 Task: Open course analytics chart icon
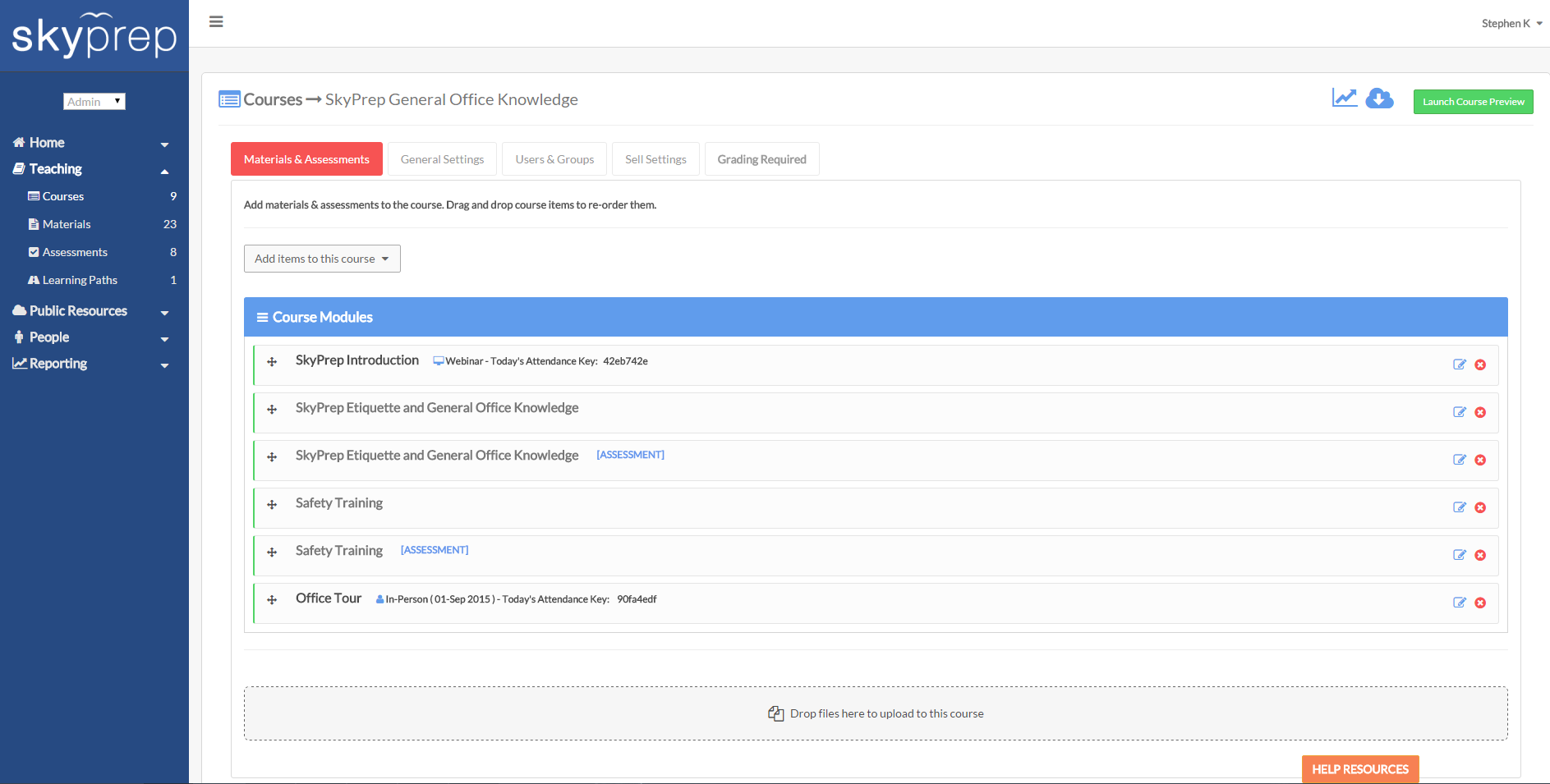click(x=1344, y=98)
